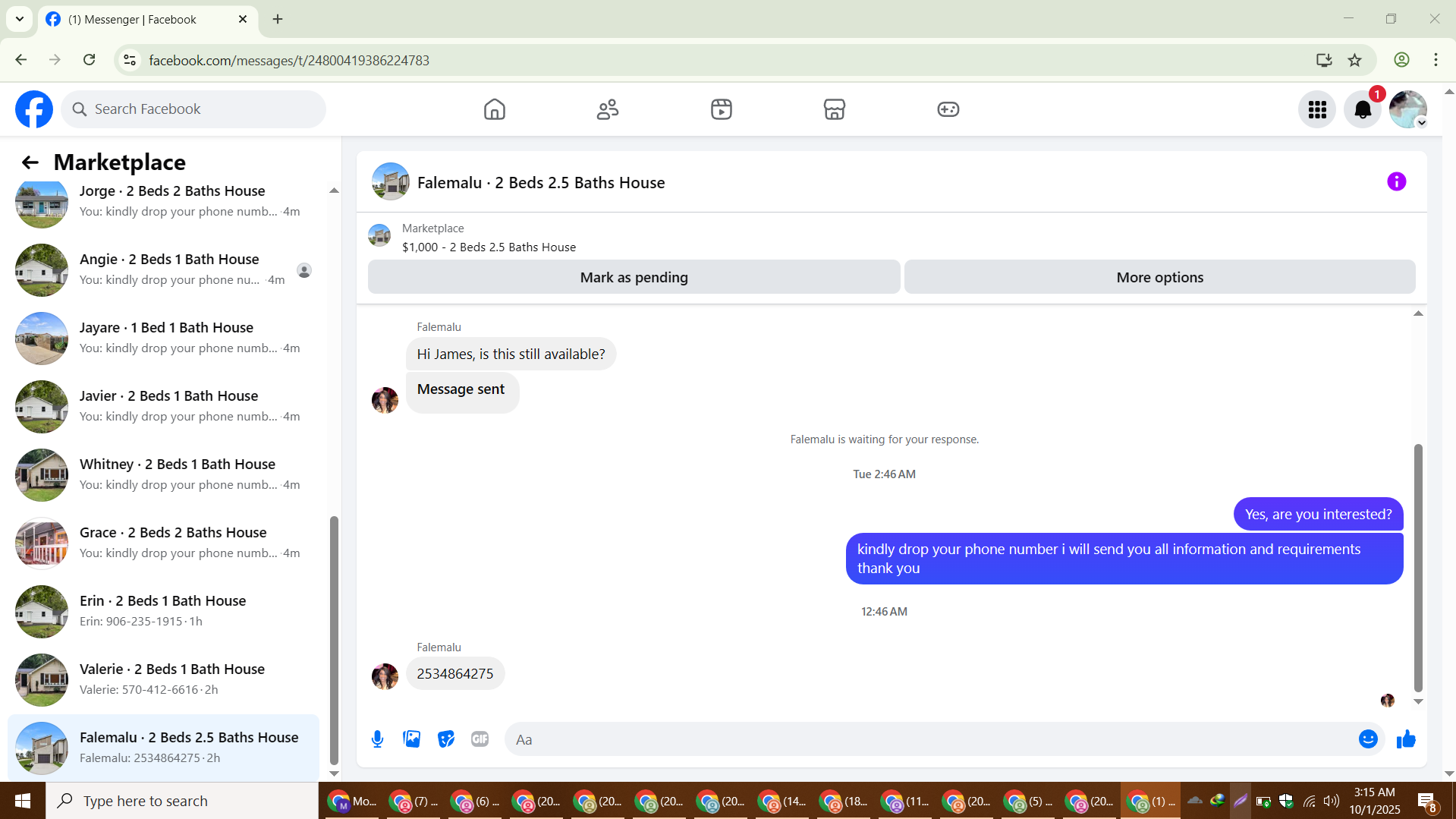Open the notifications bell
1456x819 pixels.
pos(1363,109)
